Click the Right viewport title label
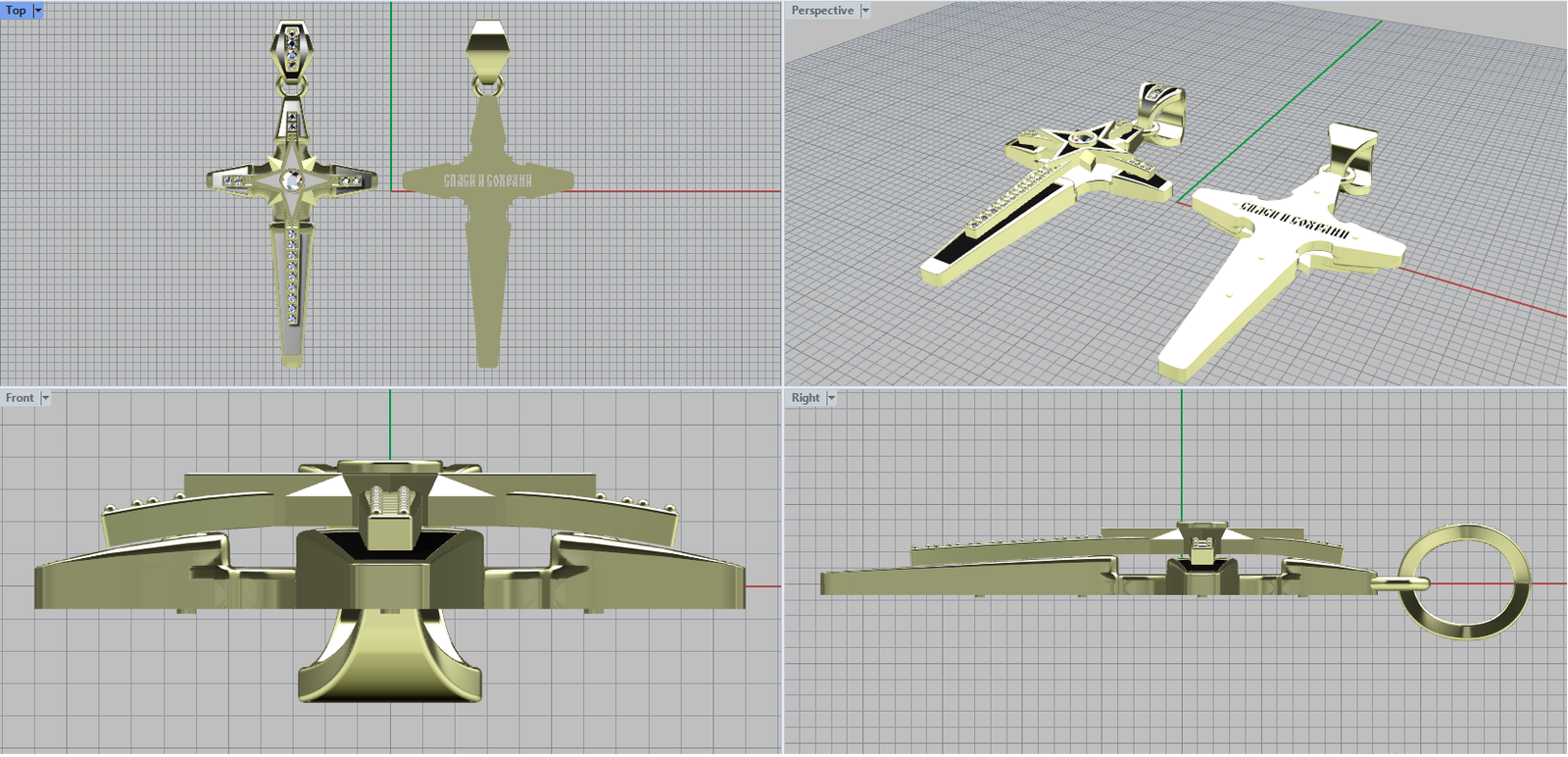The image size is (1568, 757). click(806, 398)
